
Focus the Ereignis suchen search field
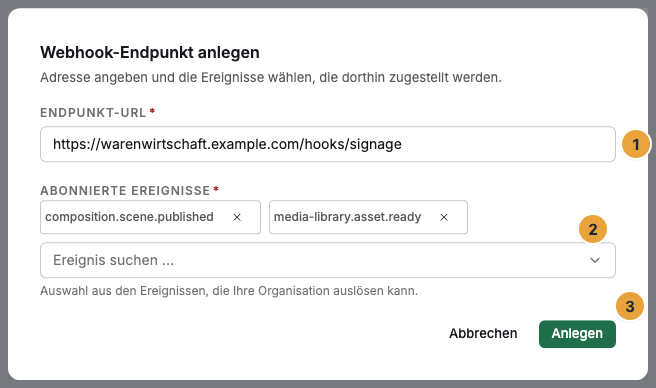328,260
